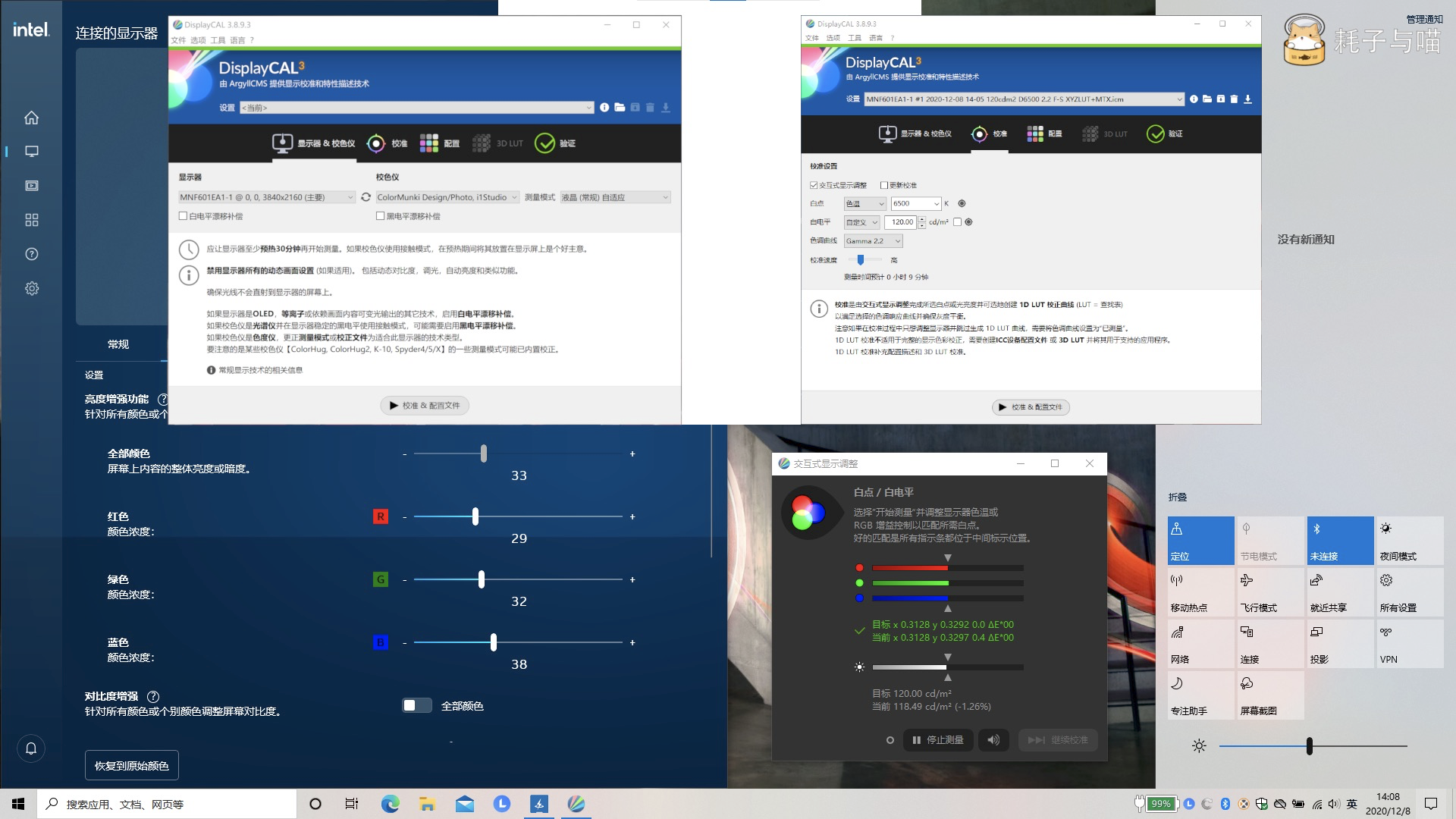This screenshot has width=1456, height=819.
Task: Select the blue B channel button
Action: (x=381, y=642)
